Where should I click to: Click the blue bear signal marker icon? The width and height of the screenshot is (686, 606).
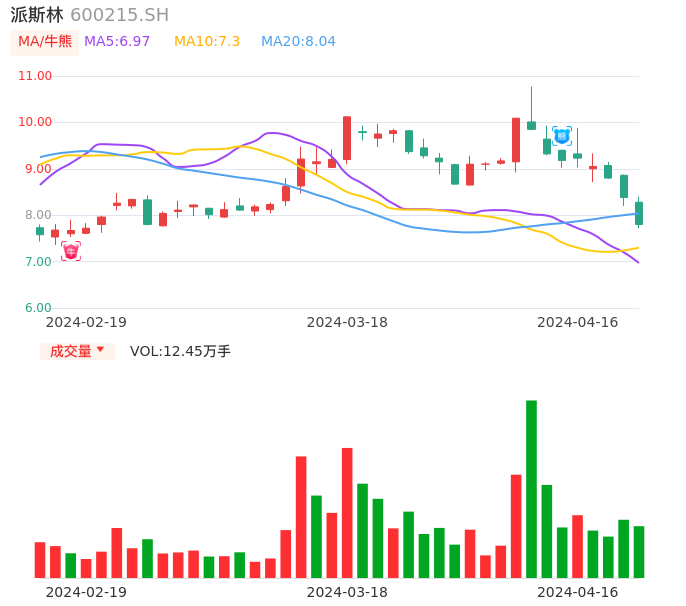tap(562, 135)
